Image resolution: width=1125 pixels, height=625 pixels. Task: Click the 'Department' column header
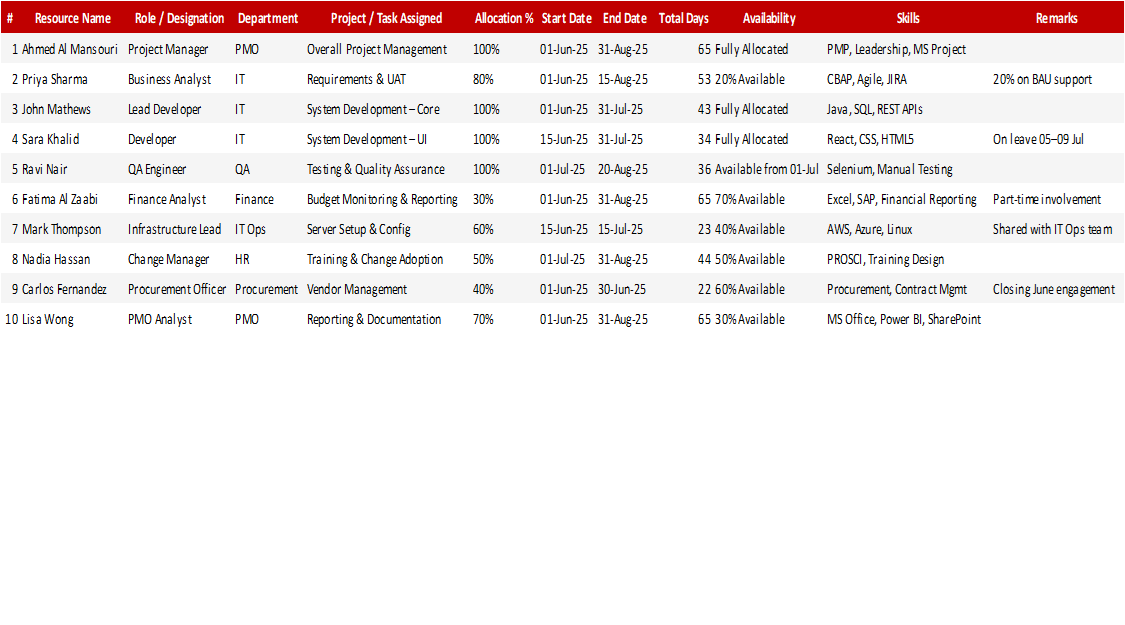pos(268,19)
